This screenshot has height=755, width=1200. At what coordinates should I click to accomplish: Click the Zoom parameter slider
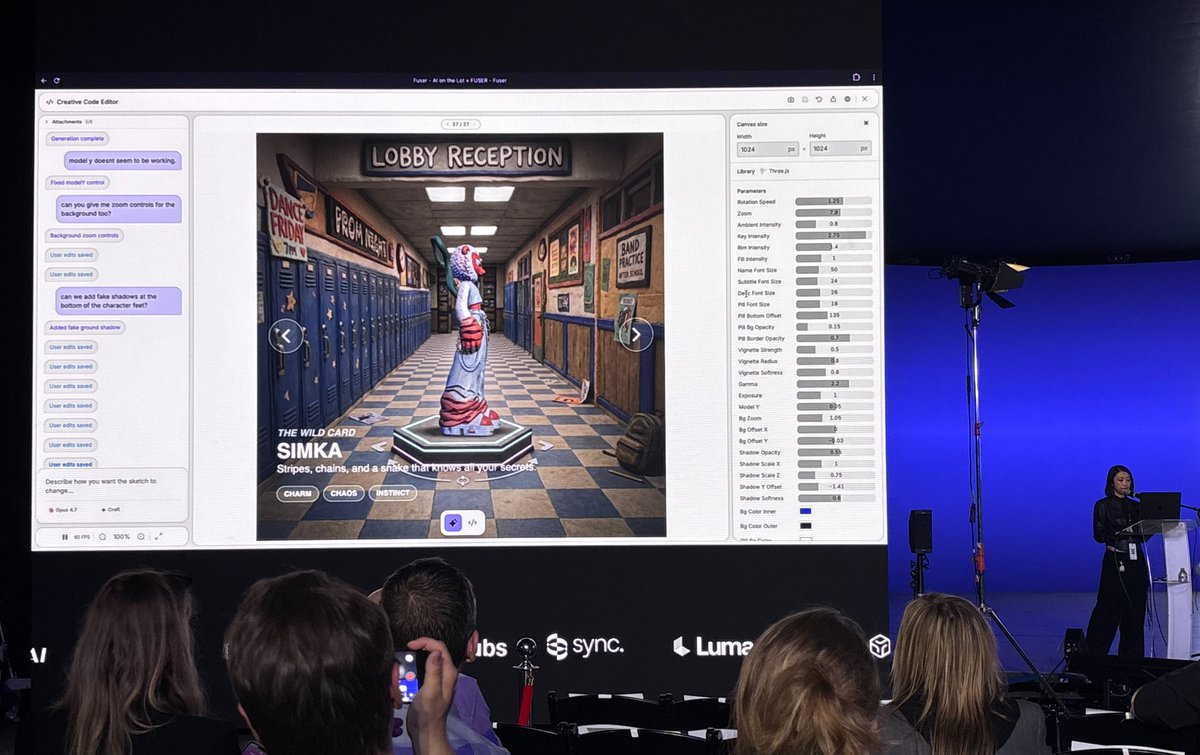[833, 213]
